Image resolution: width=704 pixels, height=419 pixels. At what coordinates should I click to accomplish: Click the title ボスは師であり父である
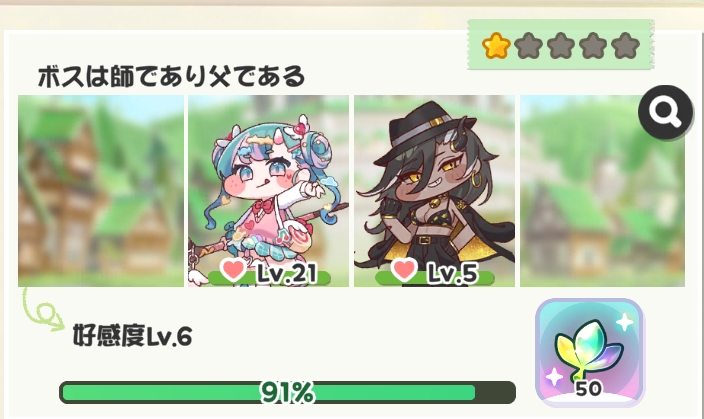[172, 76]
